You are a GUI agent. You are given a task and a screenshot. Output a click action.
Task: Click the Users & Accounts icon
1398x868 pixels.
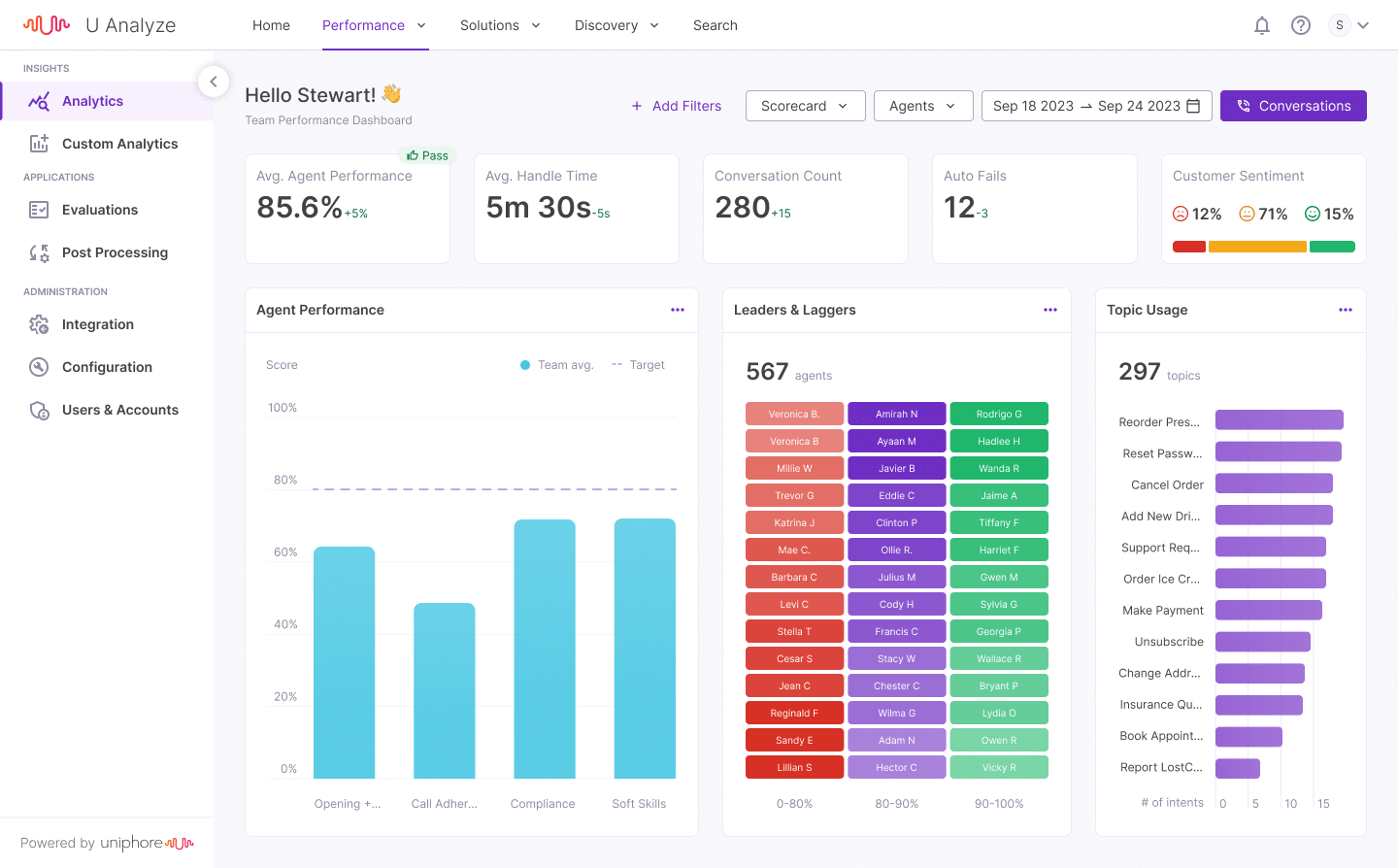(x=39, y=410)
